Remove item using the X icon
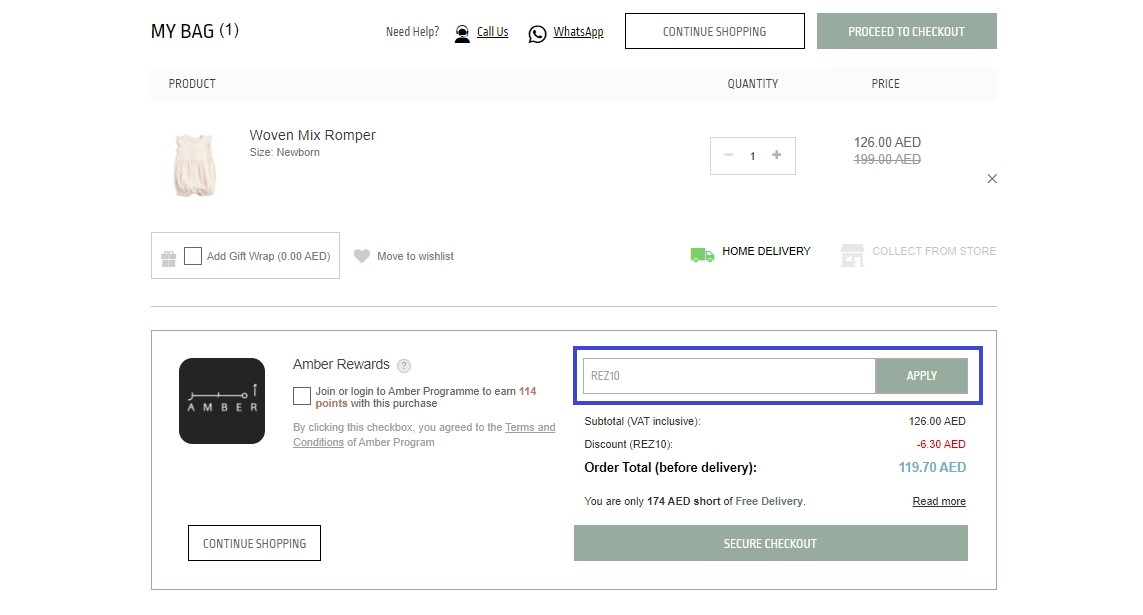This screenshot has height=615, width=1143. tap(992, 179)
